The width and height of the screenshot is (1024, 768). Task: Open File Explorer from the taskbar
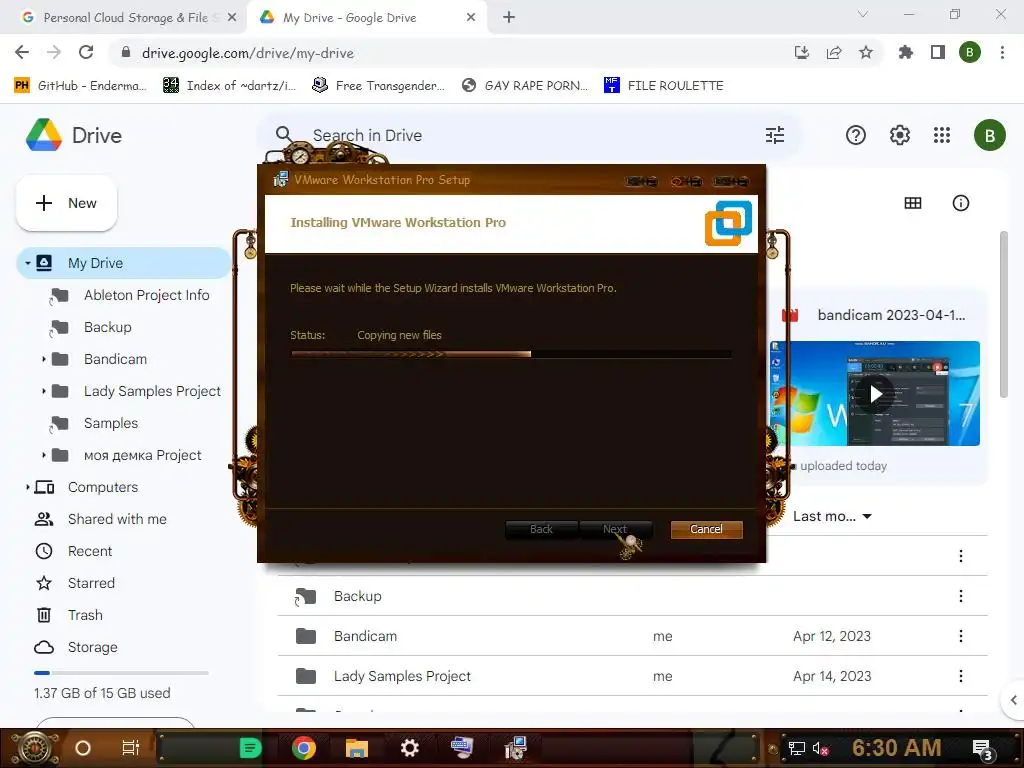pos(357,748)
